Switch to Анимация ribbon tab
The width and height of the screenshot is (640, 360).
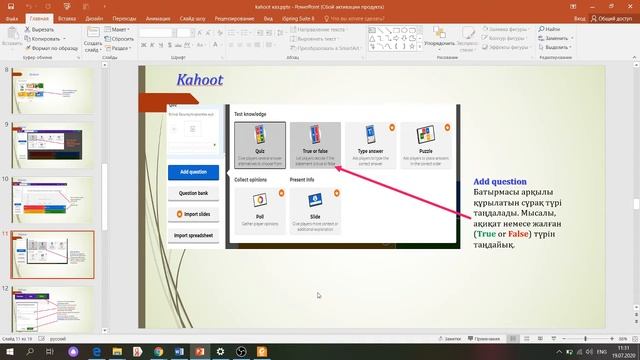pyautogui.click(x=158, y=18)
